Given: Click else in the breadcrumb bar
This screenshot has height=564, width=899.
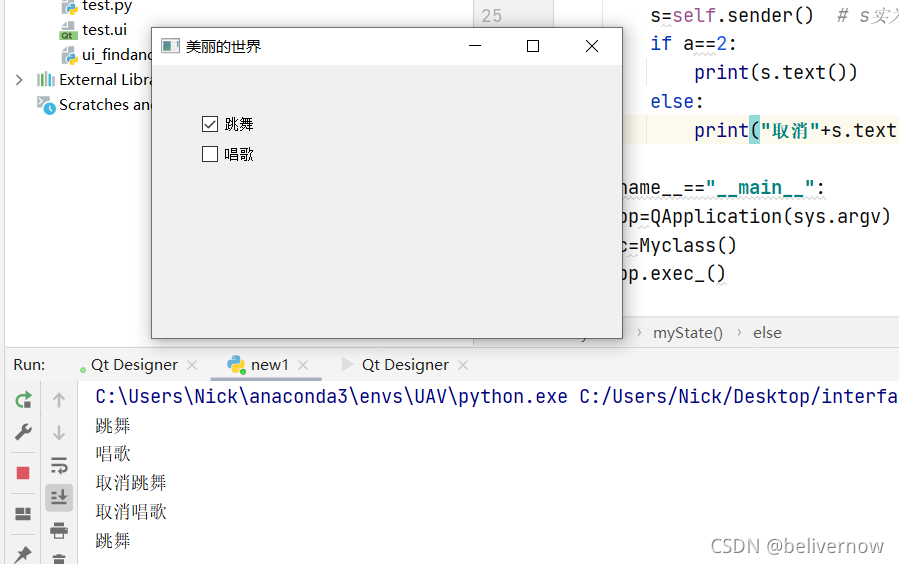Looking at the screenshot, I should pos(767,332).
